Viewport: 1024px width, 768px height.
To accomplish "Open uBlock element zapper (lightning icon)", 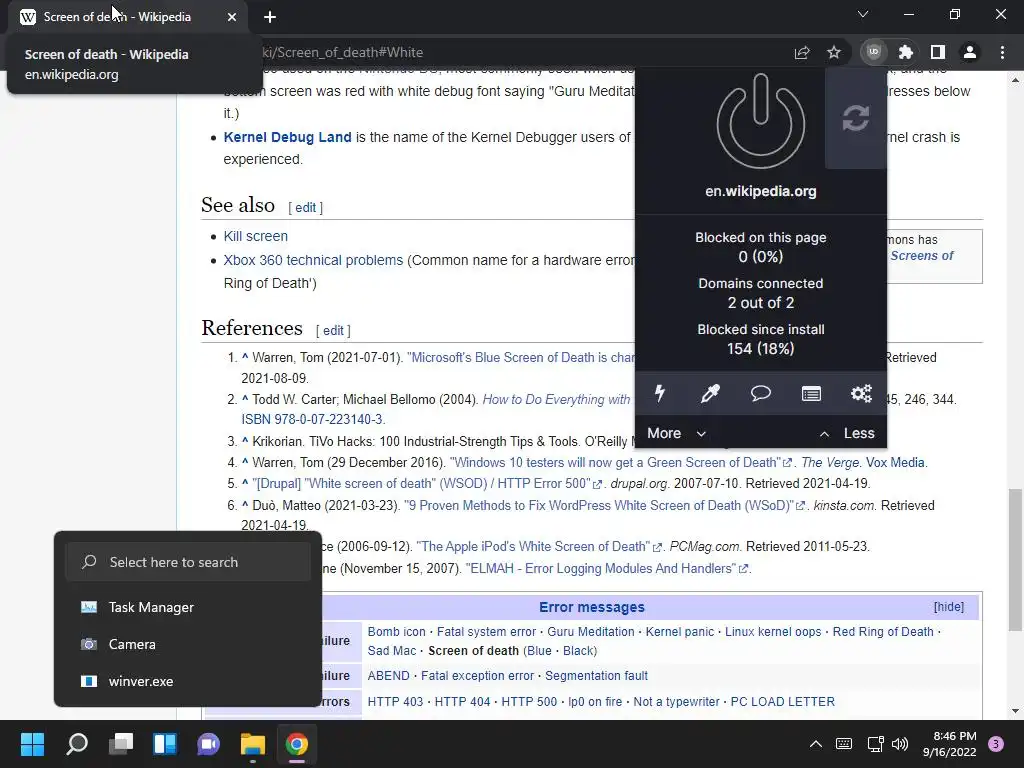I will (x=660, y=393).
